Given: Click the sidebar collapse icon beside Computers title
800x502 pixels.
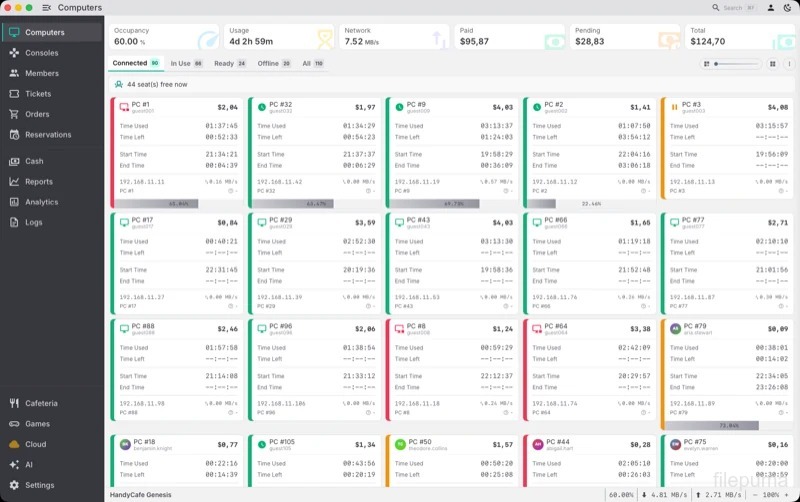Looking at the screenshot, I should click(x=46, y=8).
